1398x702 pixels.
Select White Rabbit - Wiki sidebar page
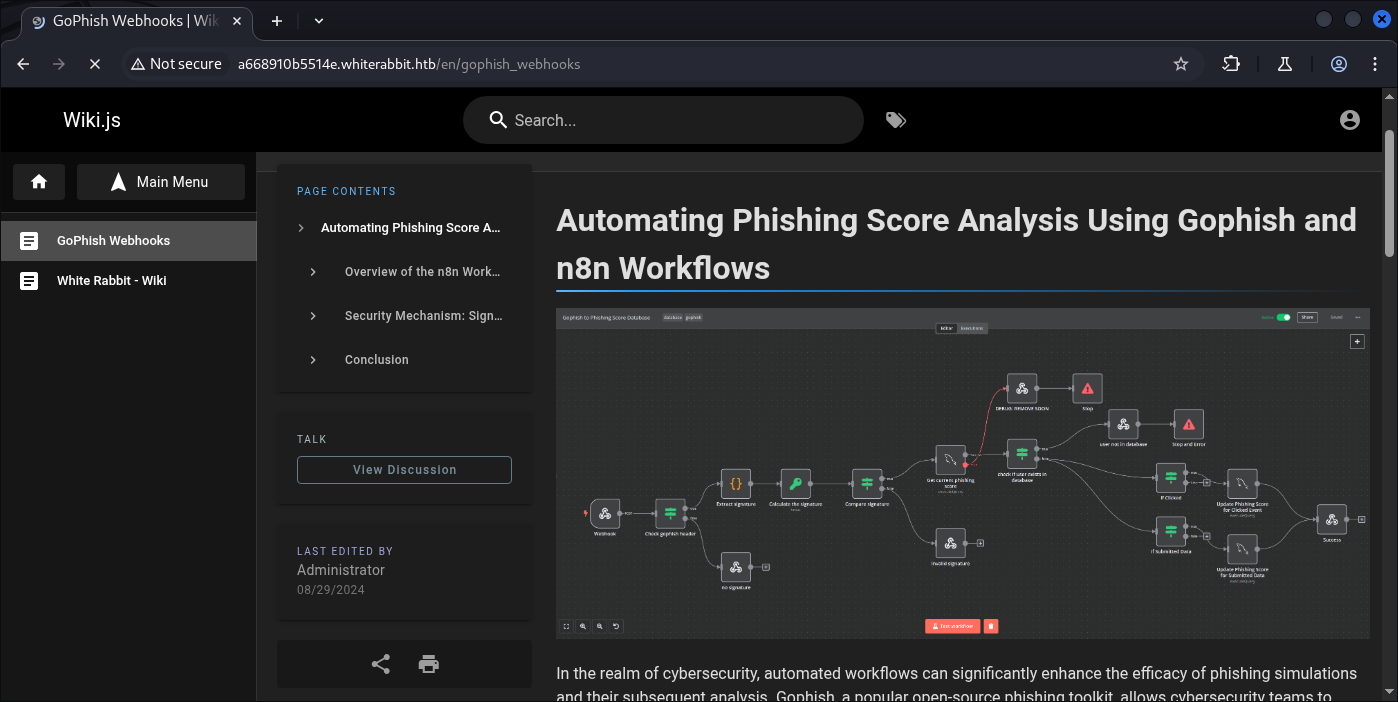click(x=111, y=281)
